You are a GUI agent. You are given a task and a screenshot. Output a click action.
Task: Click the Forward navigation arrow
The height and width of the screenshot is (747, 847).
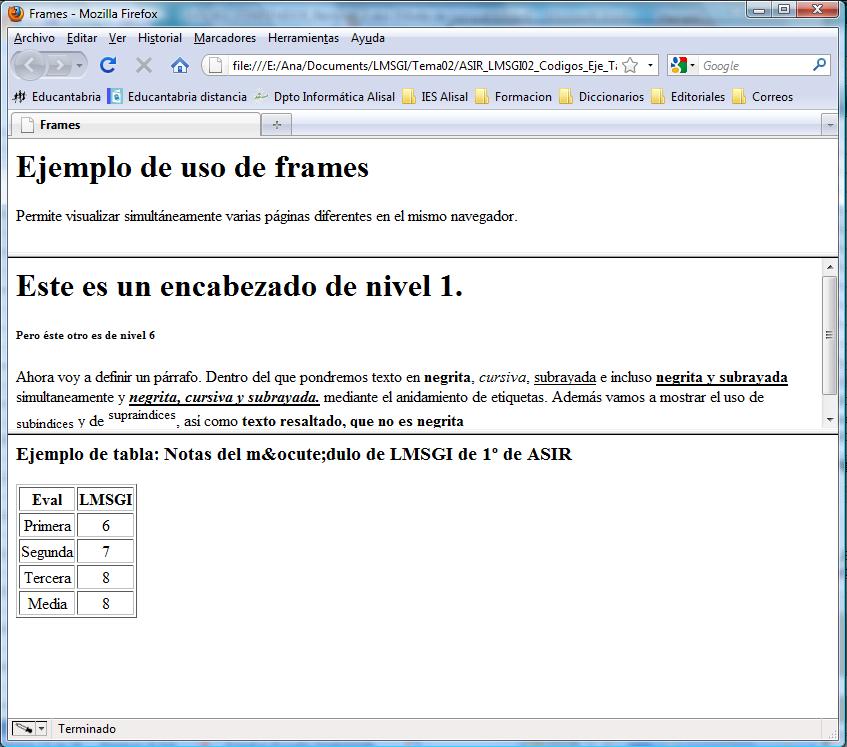point(58,63)
